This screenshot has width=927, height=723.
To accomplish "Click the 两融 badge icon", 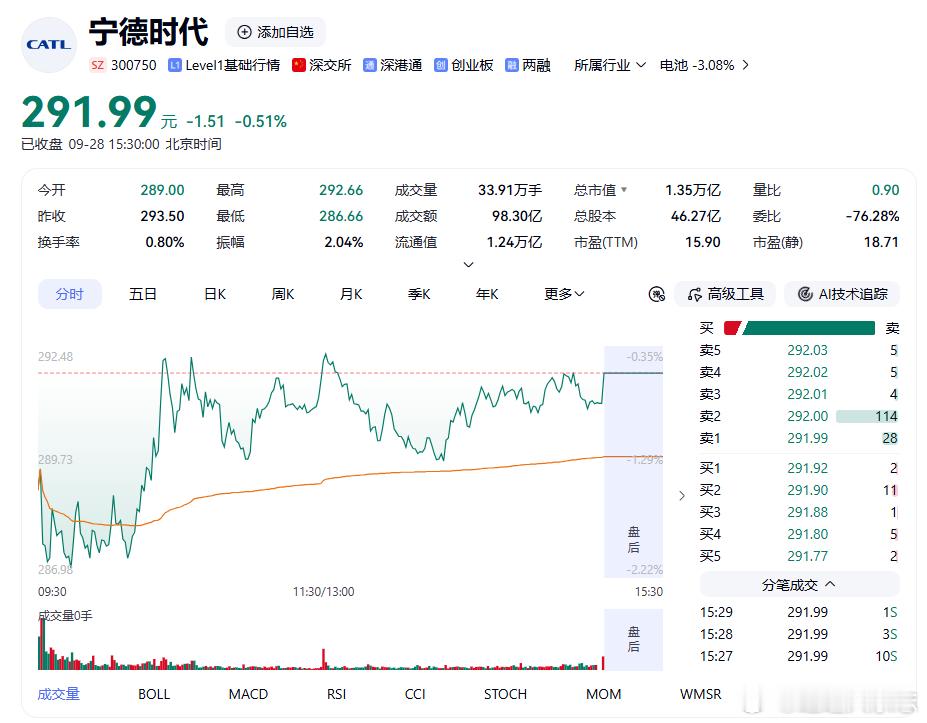I will [511, 65].
